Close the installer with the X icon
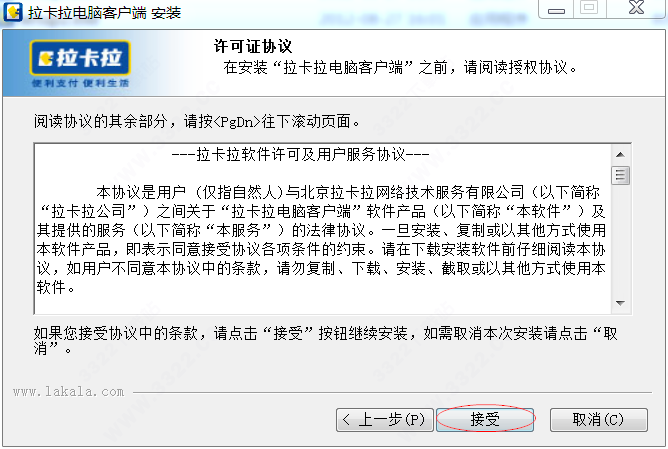 [x=636, y=8]
